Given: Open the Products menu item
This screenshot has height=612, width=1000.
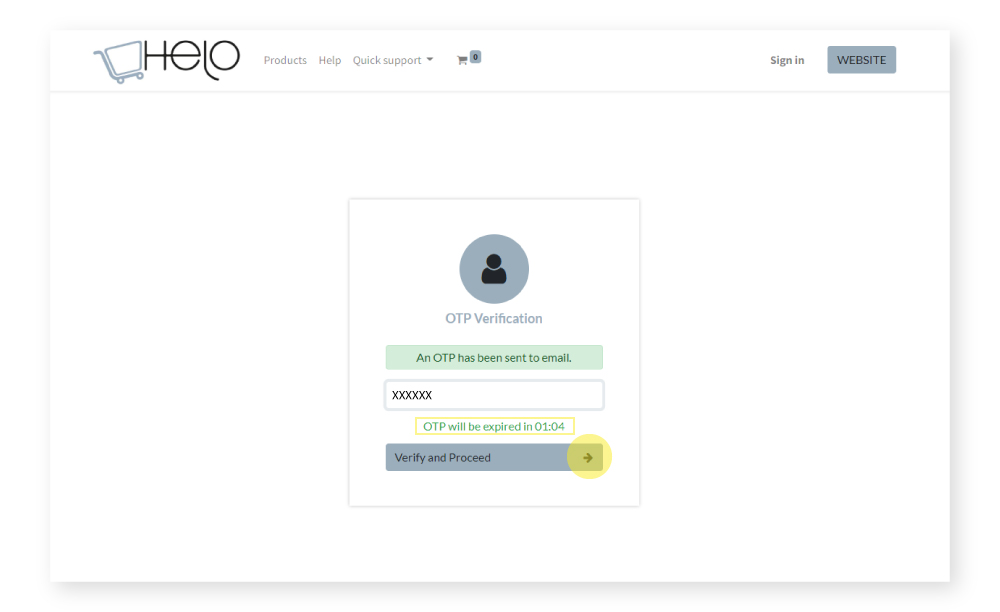Looking at the screenshot, I should click(x=285, y=60).
